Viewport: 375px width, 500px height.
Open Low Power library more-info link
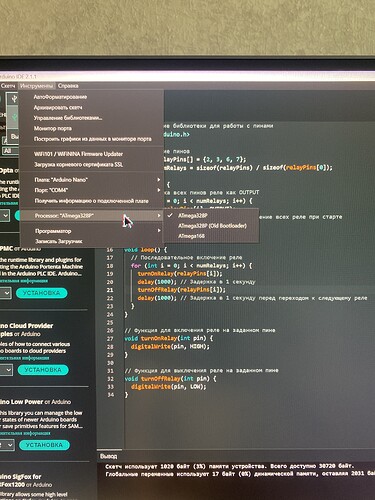pyautogui.click(x=25, y=433)
